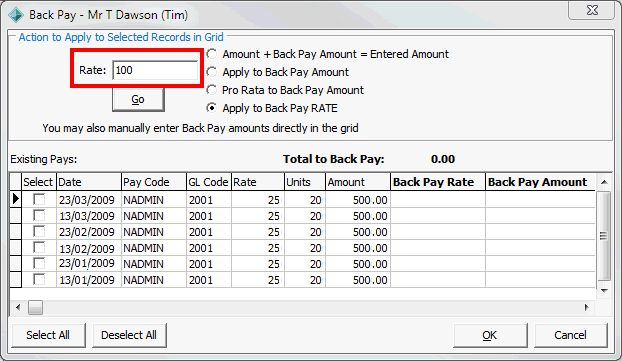The image size is (622, 361).
Task: Tick the checkbox for 13/01/2009 pay
Action: coord(39,280)
